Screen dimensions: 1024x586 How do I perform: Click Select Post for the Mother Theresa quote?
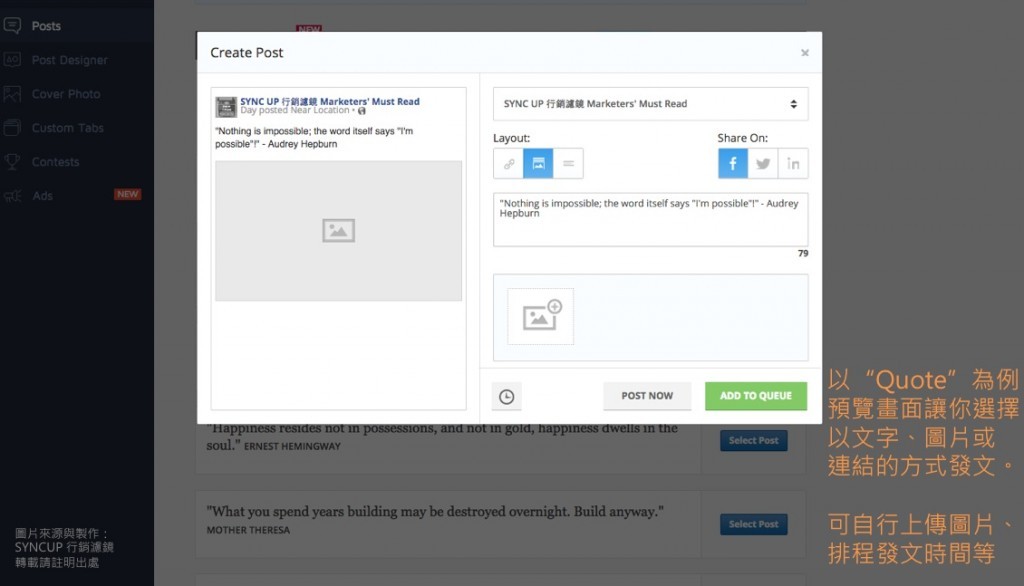tap(753, 524)
